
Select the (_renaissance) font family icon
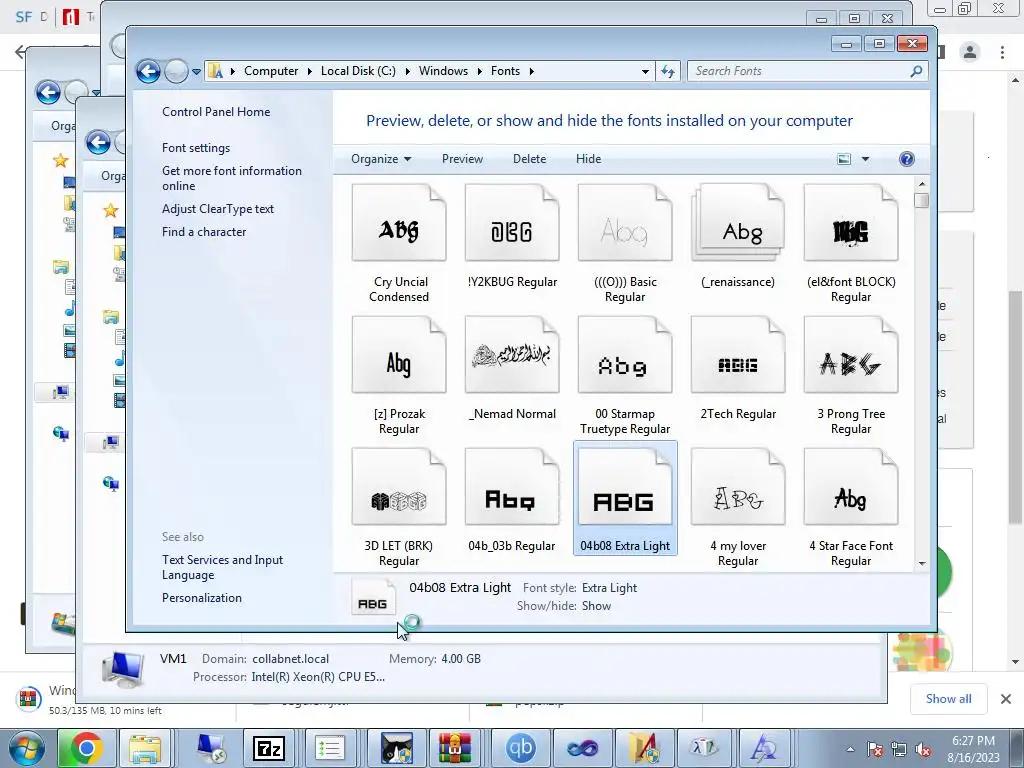tap(738, 223)
